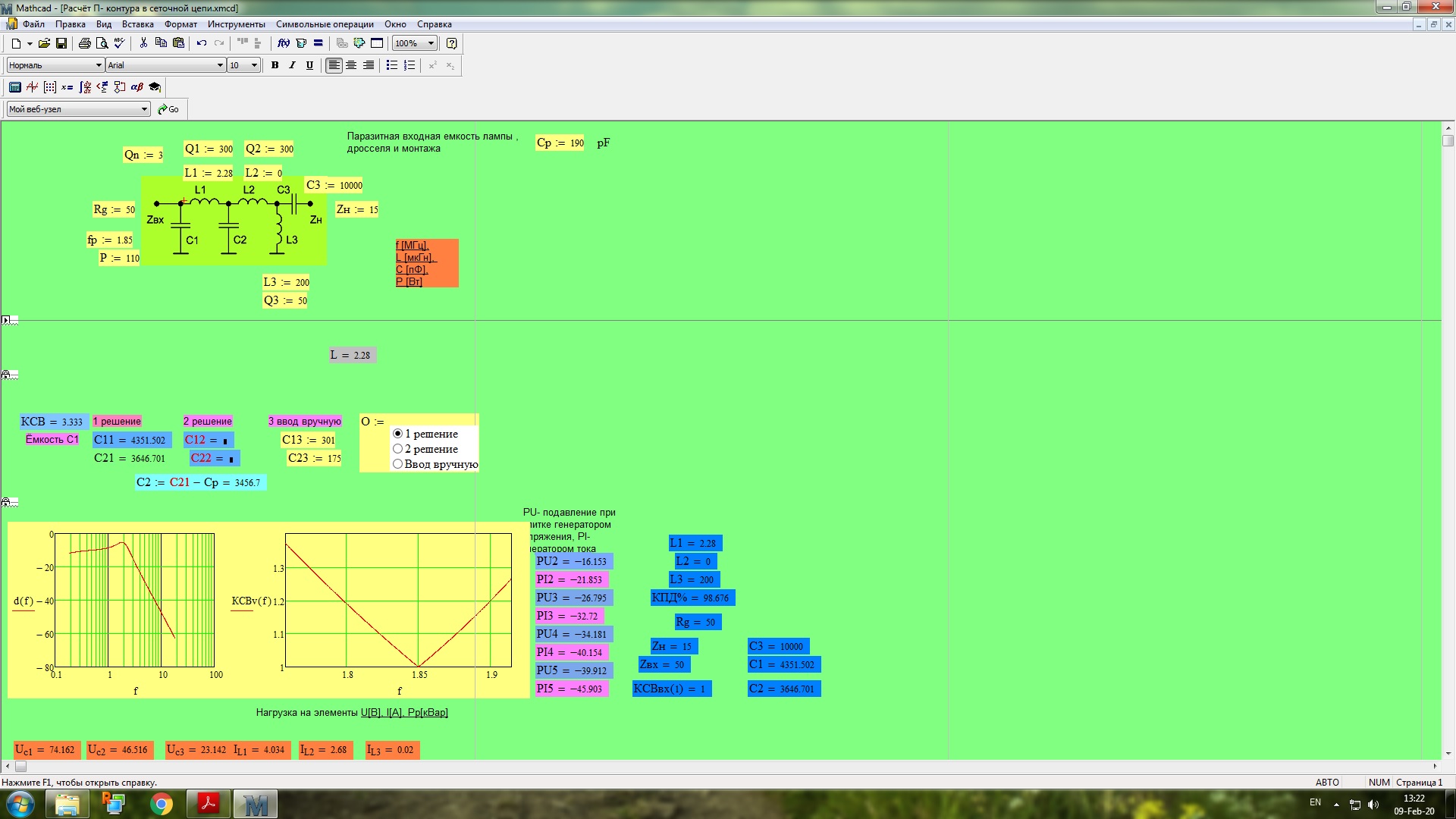Toggle Italic formatting
The width and height of the screenshot is (1456, 819).
[292, 65]
